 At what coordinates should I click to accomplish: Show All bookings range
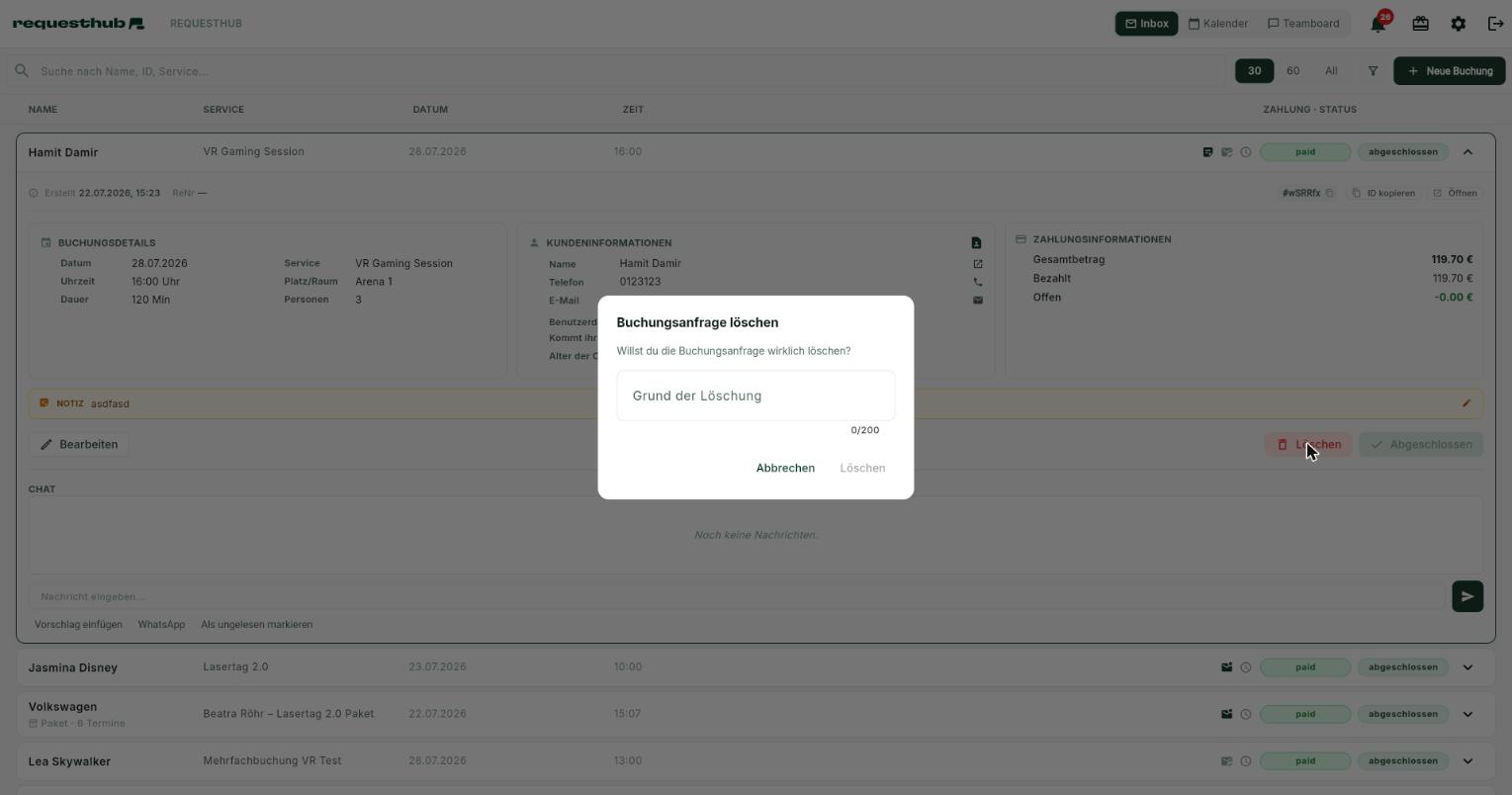tap(1331, 71)
